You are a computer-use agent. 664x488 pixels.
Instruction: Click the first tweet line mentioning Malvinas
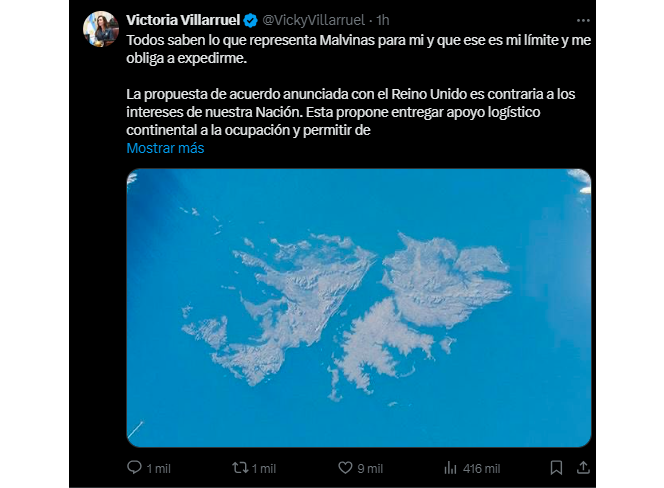pos(358,40)
